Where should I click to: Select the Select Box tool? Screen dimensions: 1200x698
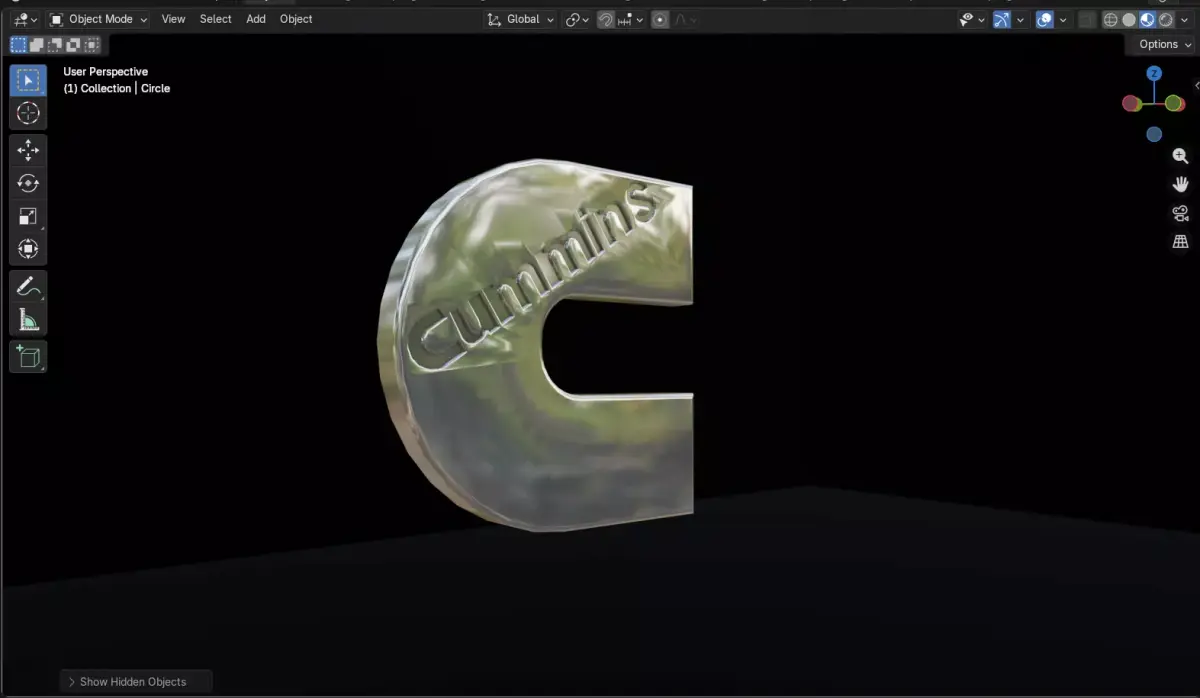(x=28, y=80)
